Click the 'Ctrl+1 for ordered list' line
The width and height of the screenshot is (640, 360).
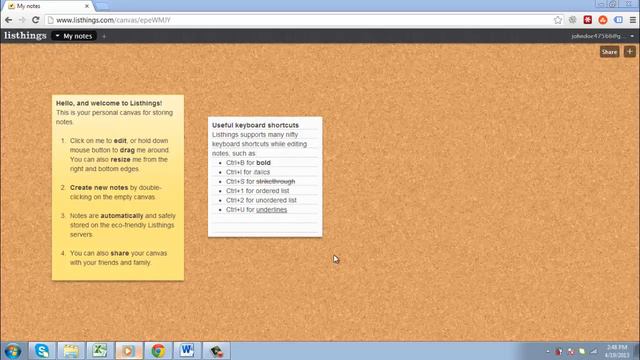coord(258,191)
